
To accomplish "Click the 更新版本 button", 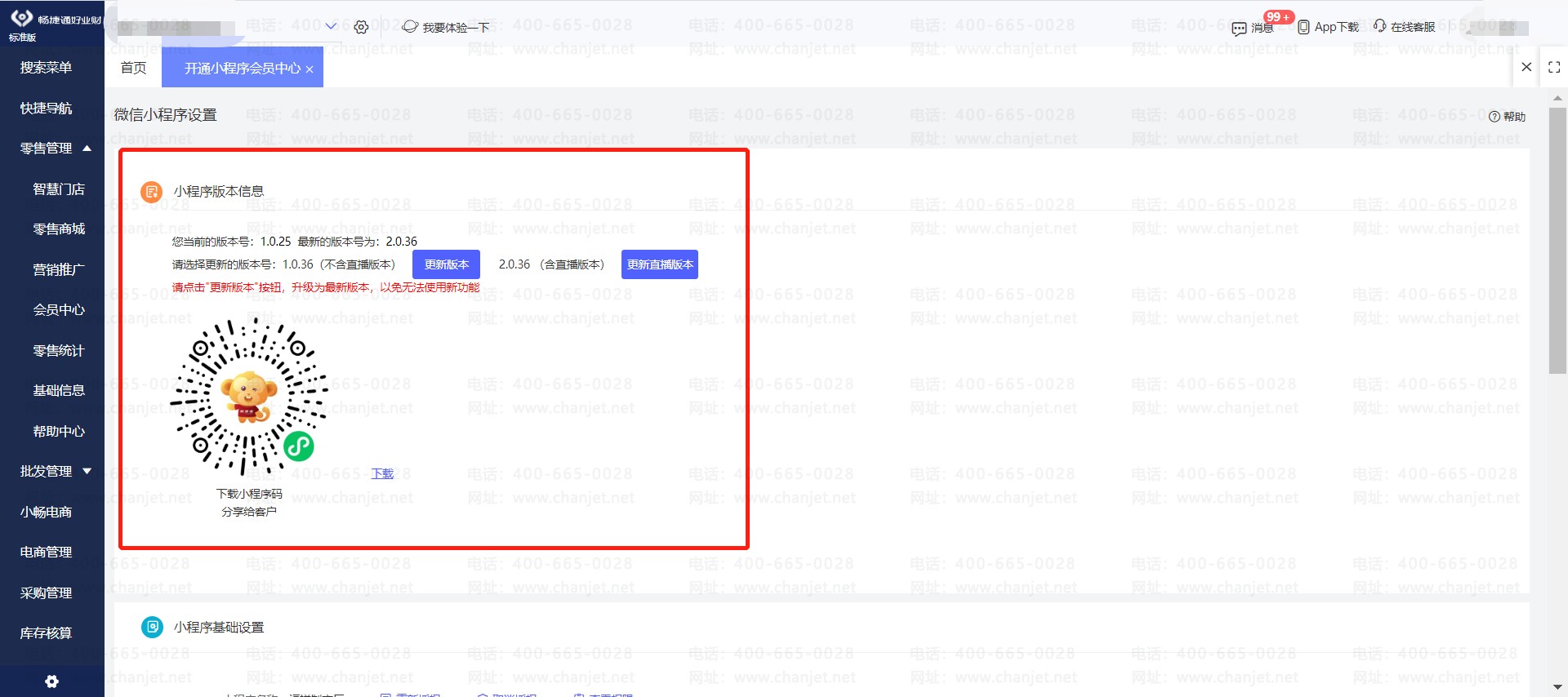I will [446, 264].
